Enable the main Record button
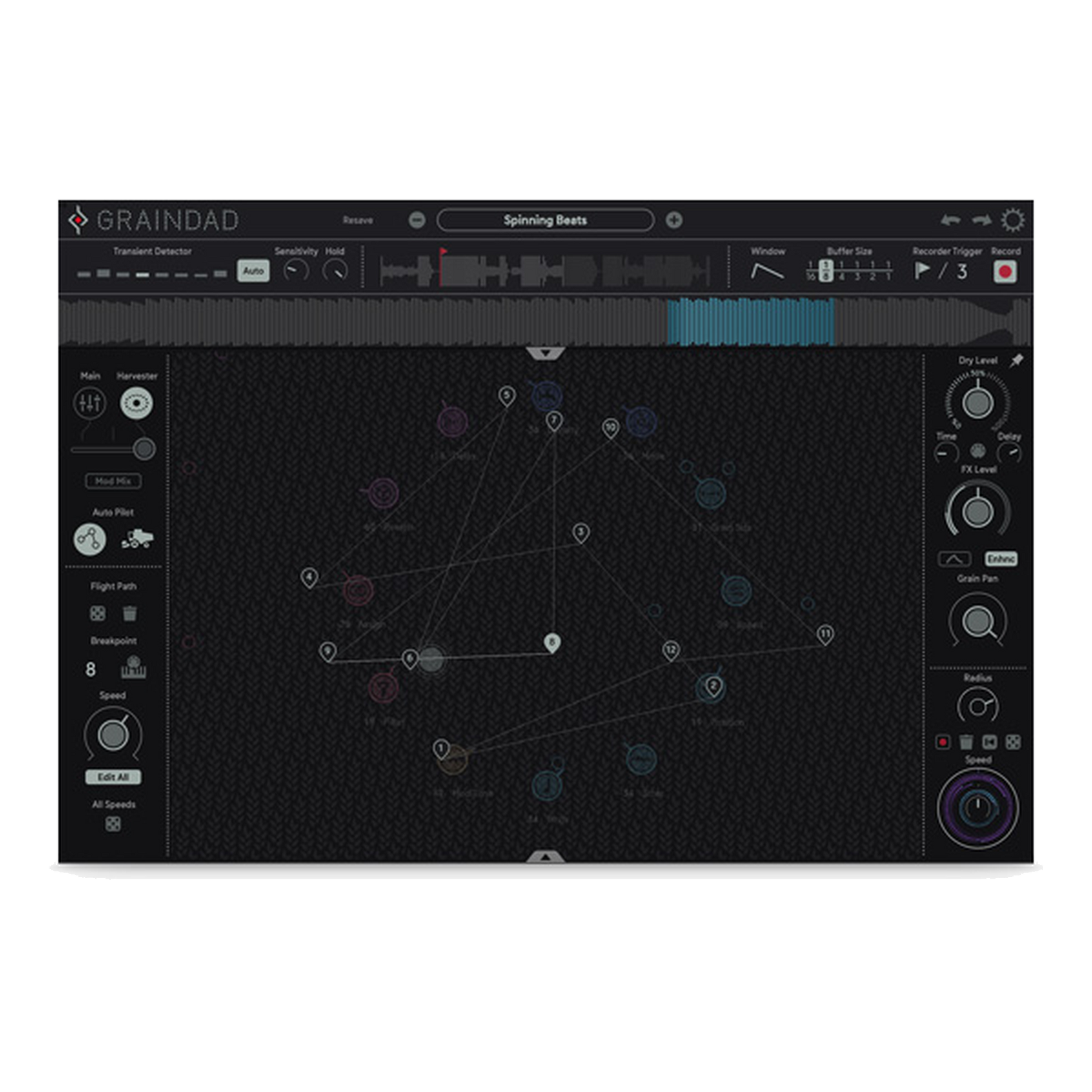 pos(1005,272)
